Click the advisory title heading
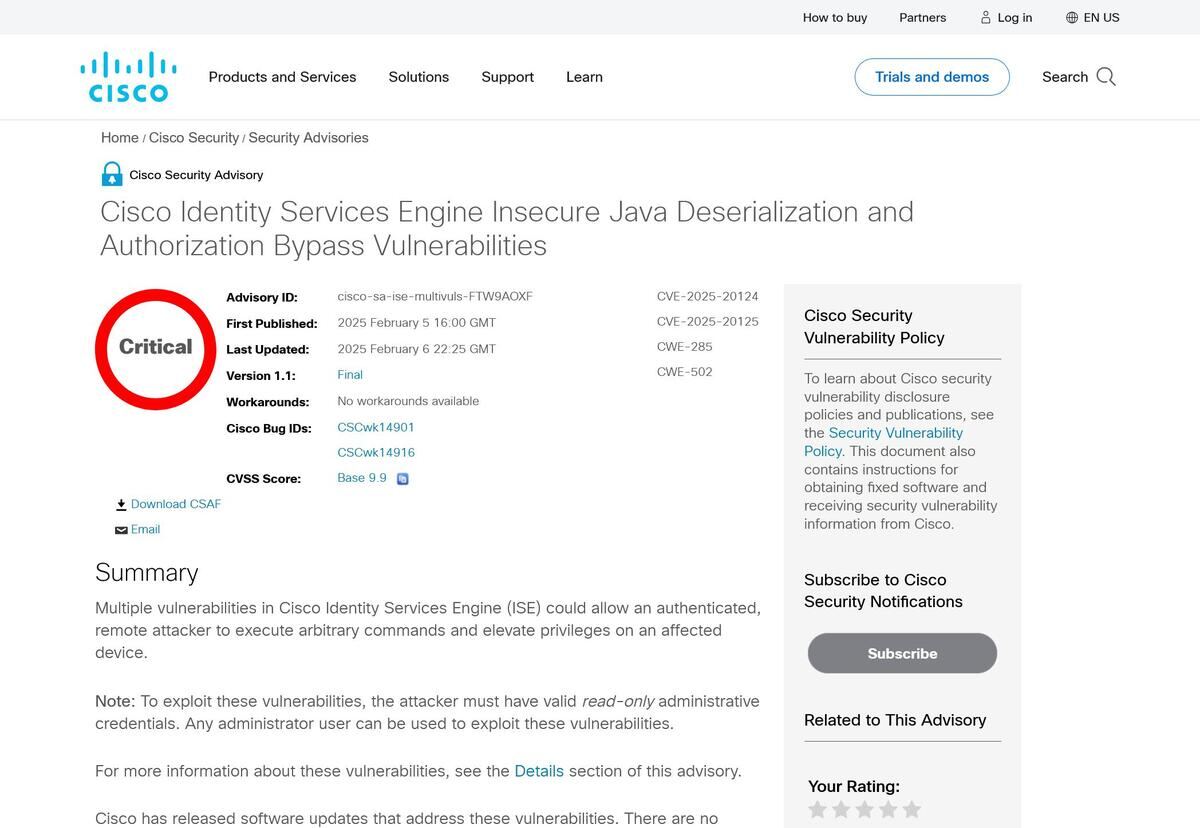Image resolution: width=1200 pixels, height=828 pixels. coord(507,228)
